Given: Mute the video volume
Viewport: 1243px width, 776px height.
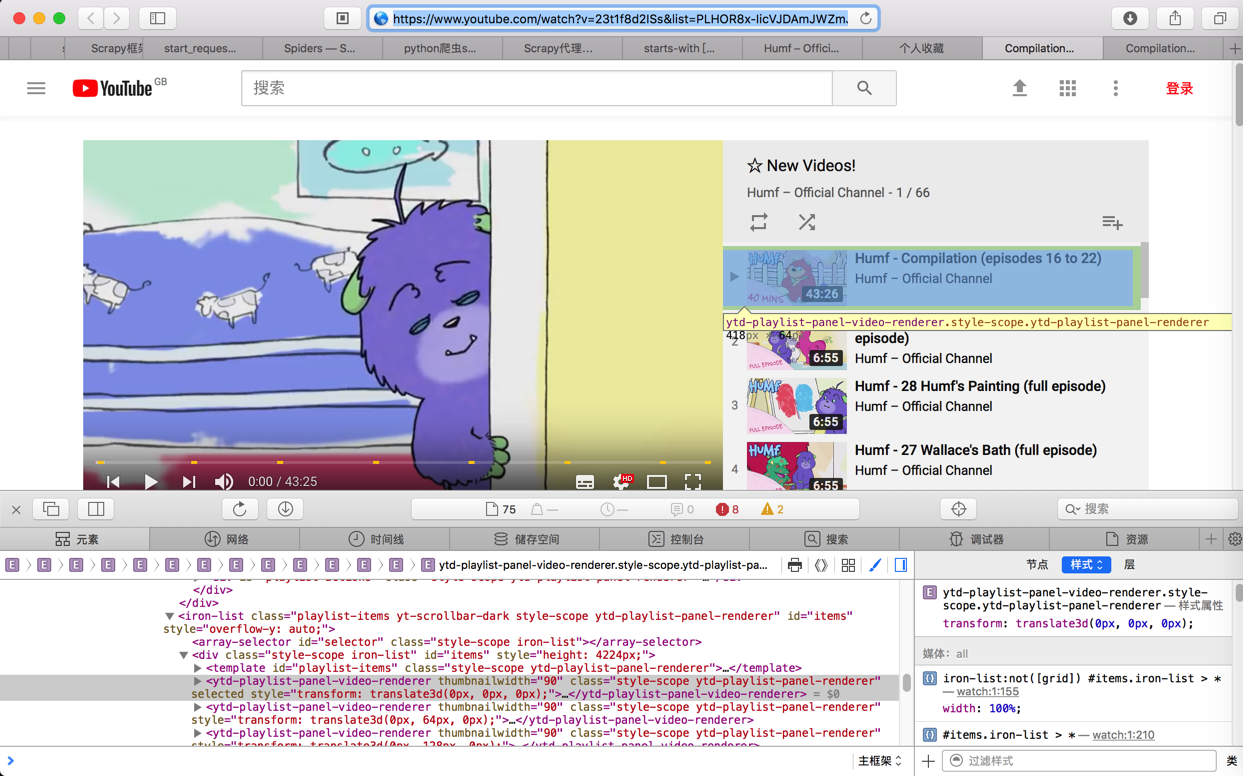Looking at the screenshot, I should [224, 482].
